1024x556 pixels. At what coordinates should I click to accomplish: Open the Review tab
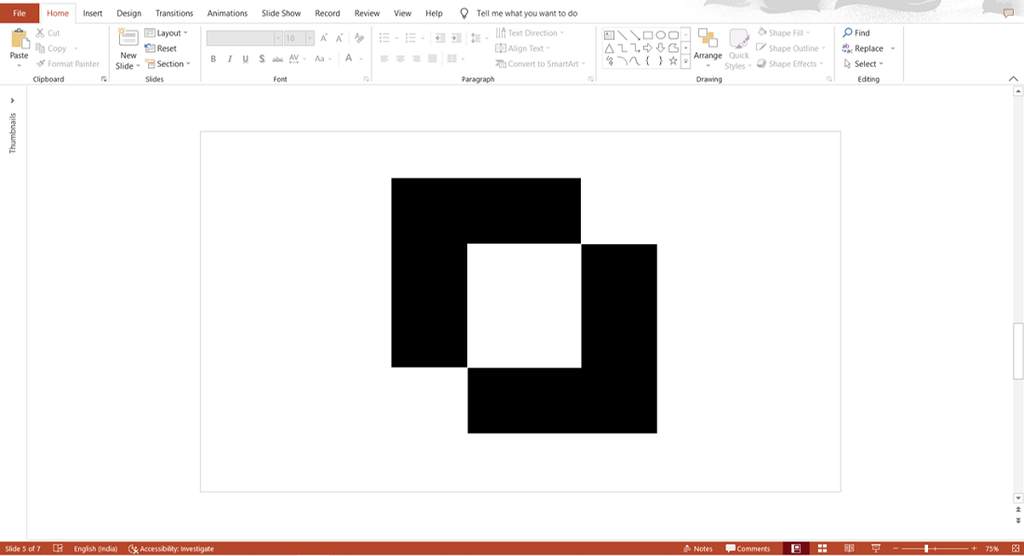pos(366,13)
